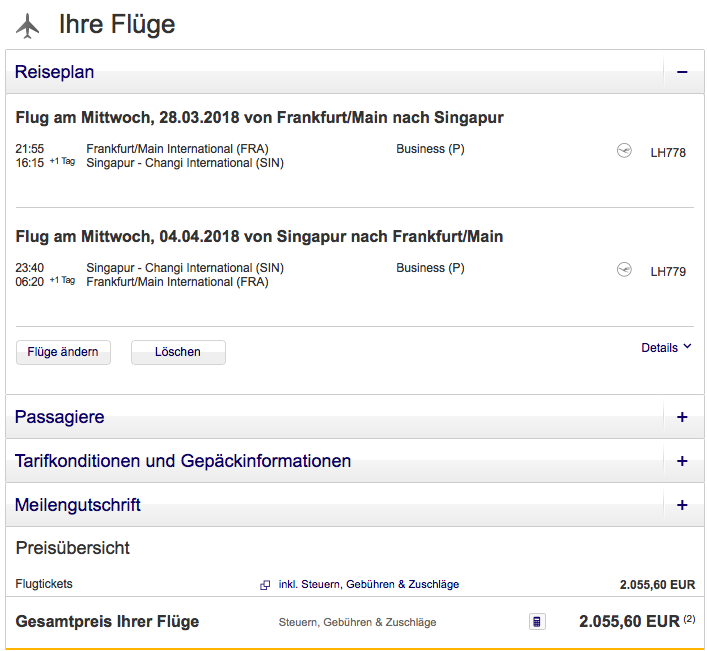The height and width of the screenshot is (651, 707).
Task: Click flight number LH778
Action: [668, 153]
